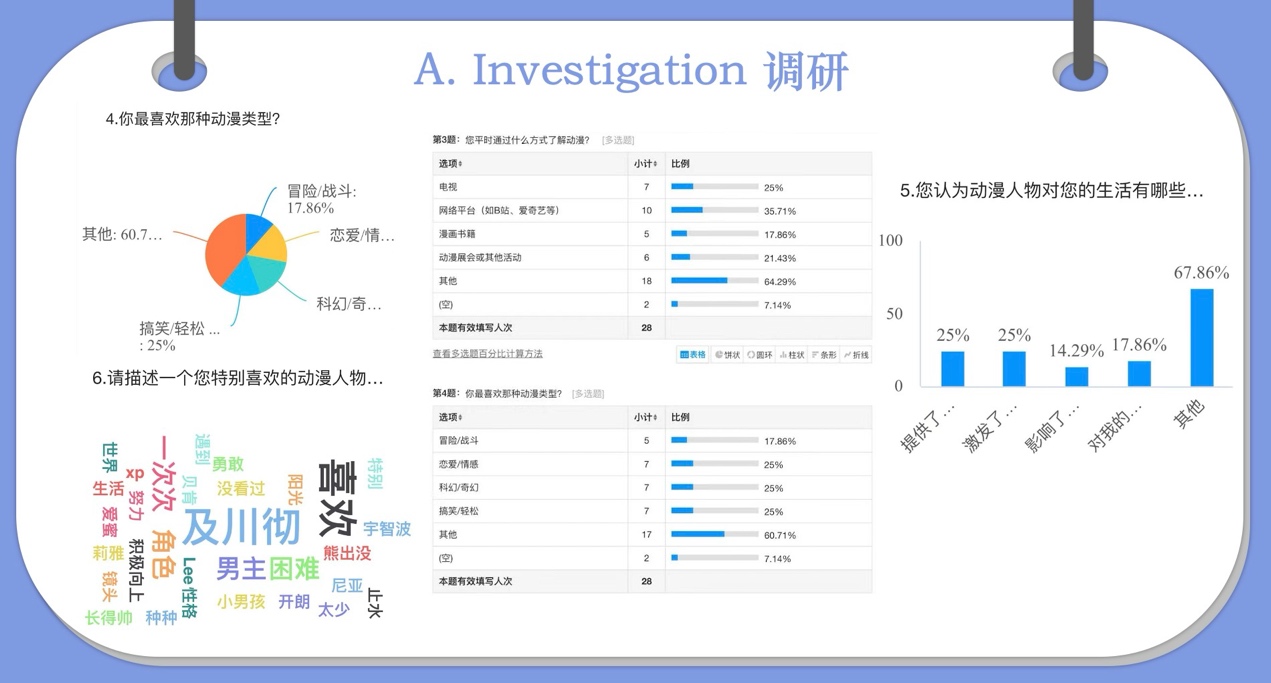Choose the 柱状 column chart icon
Screen dimensions: 1271x683
(x=793, y=355)
